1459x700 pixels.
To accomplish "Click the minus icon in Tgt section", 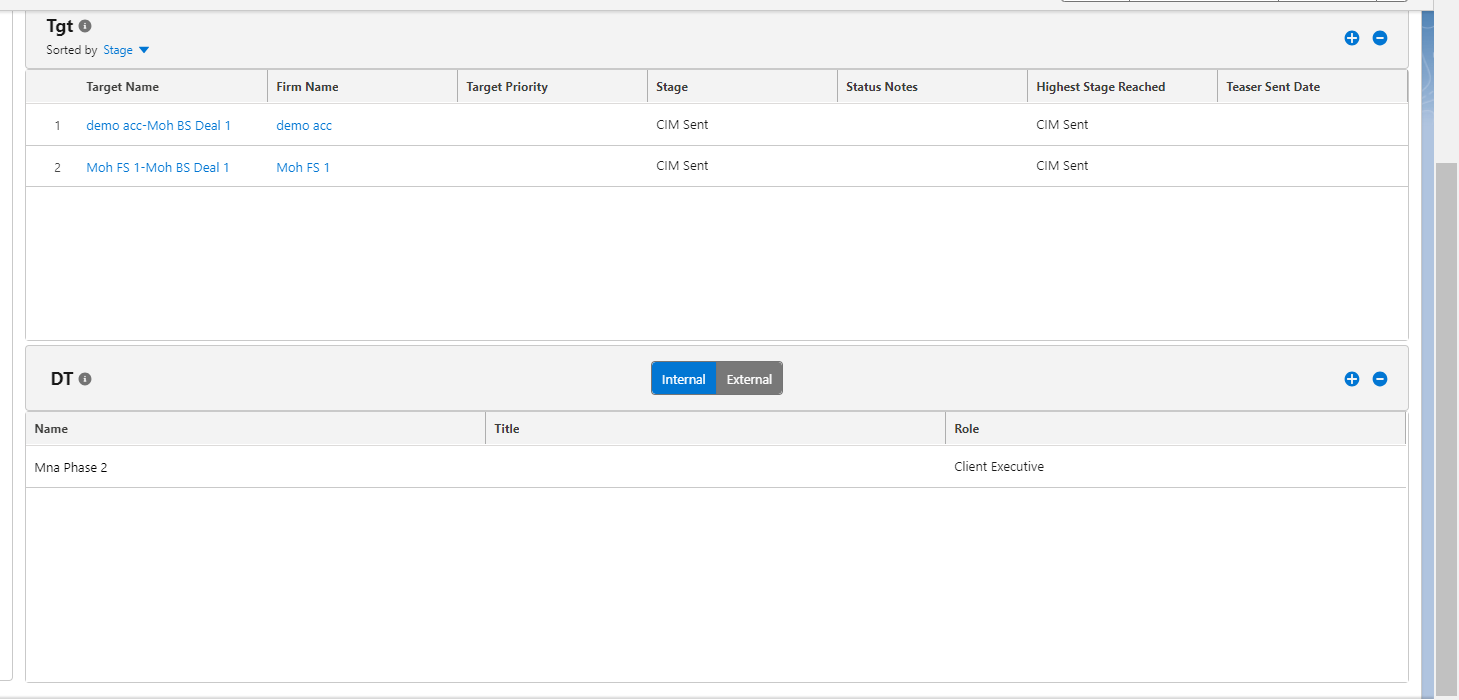I will [1379, 38].
